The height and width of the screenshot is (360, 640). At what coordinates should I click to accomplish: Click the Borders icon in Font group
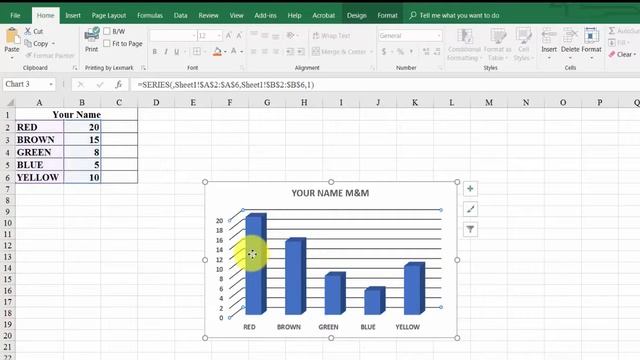click(x=197, y=51)
